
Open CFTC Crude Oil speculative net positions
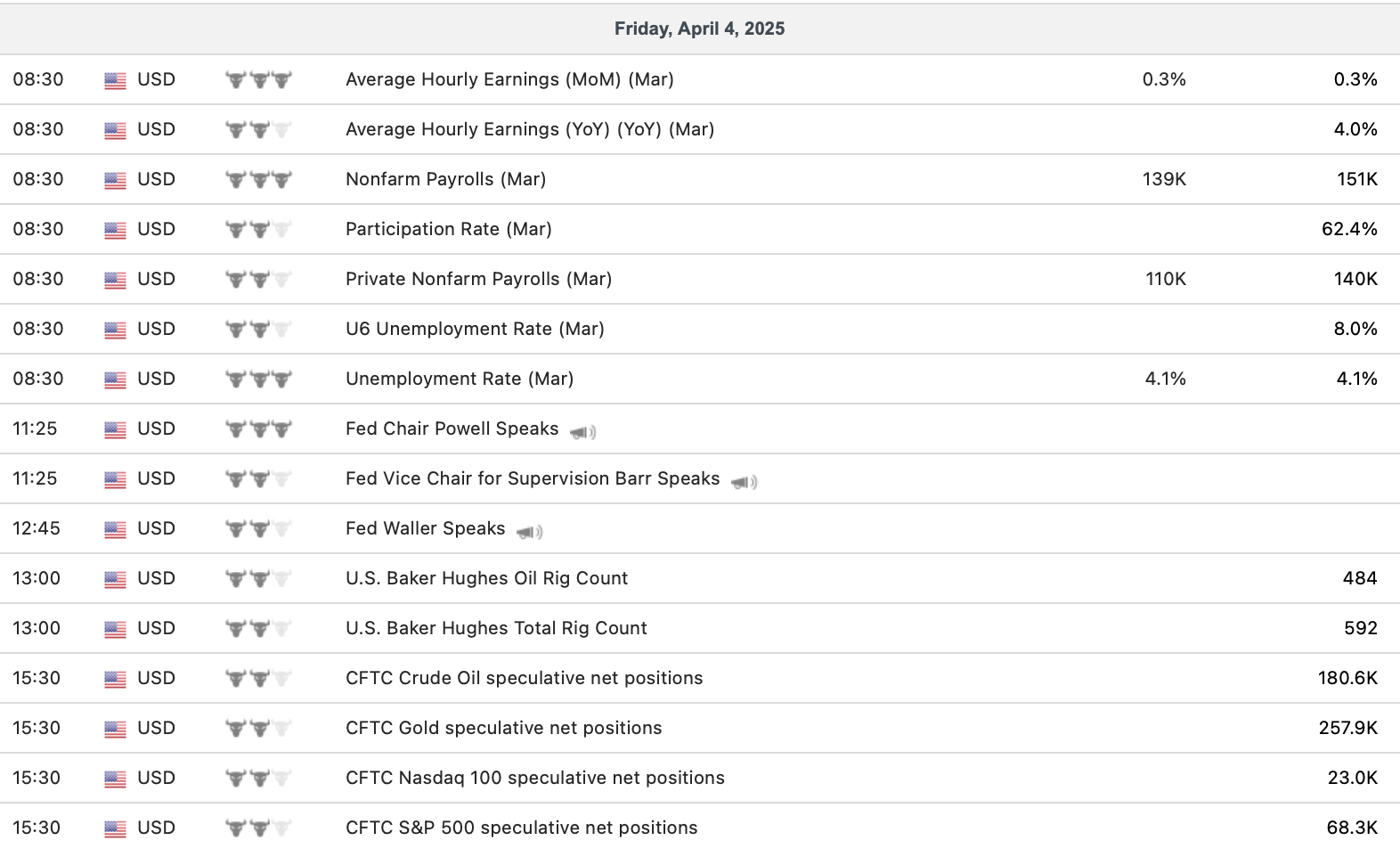click(x=524, y=678)
